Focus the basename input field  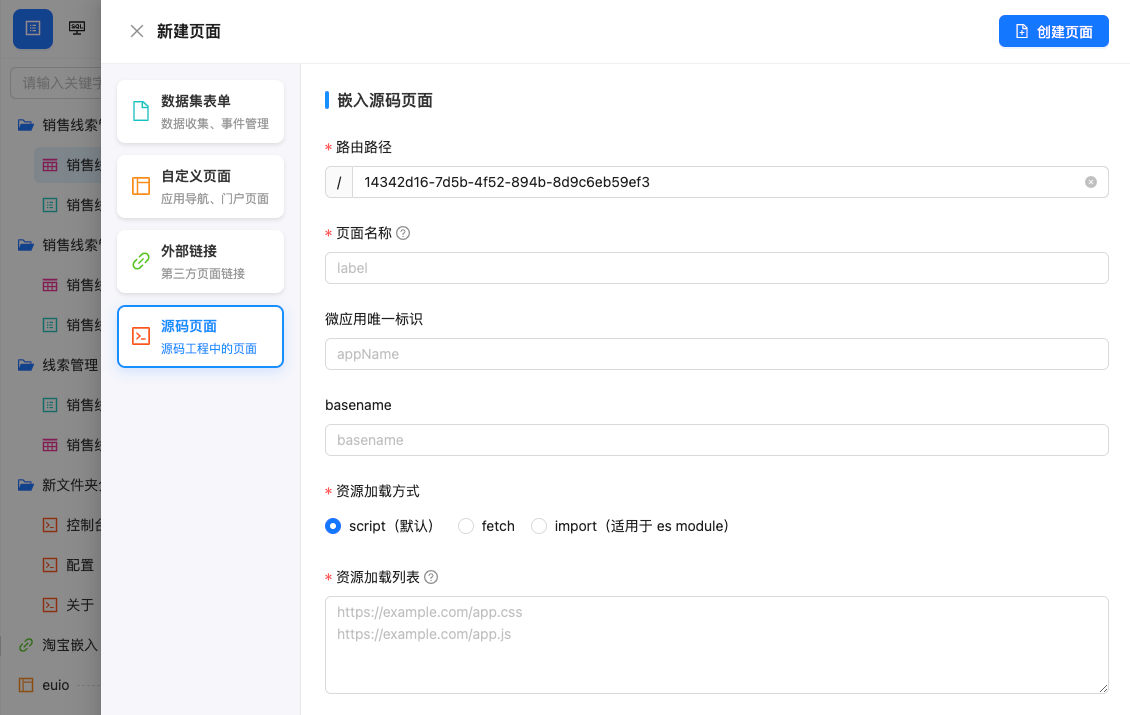pos(716,440)
